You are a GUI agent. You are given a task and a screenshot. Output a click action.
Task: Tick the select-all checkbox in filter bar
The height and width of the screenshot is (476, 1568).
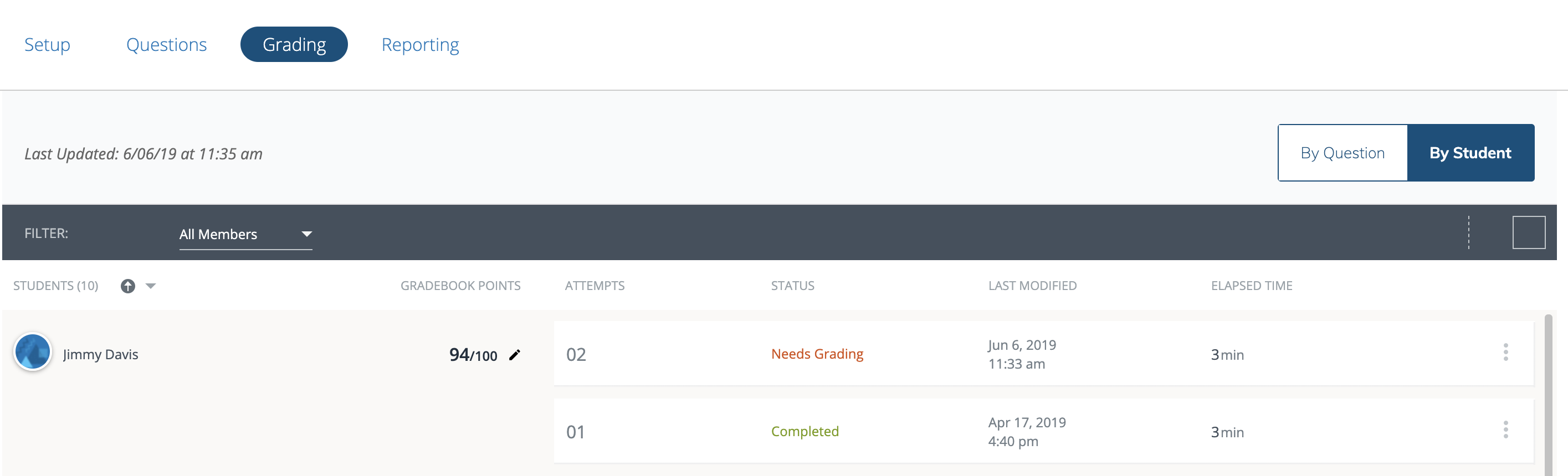[1529, 232]
